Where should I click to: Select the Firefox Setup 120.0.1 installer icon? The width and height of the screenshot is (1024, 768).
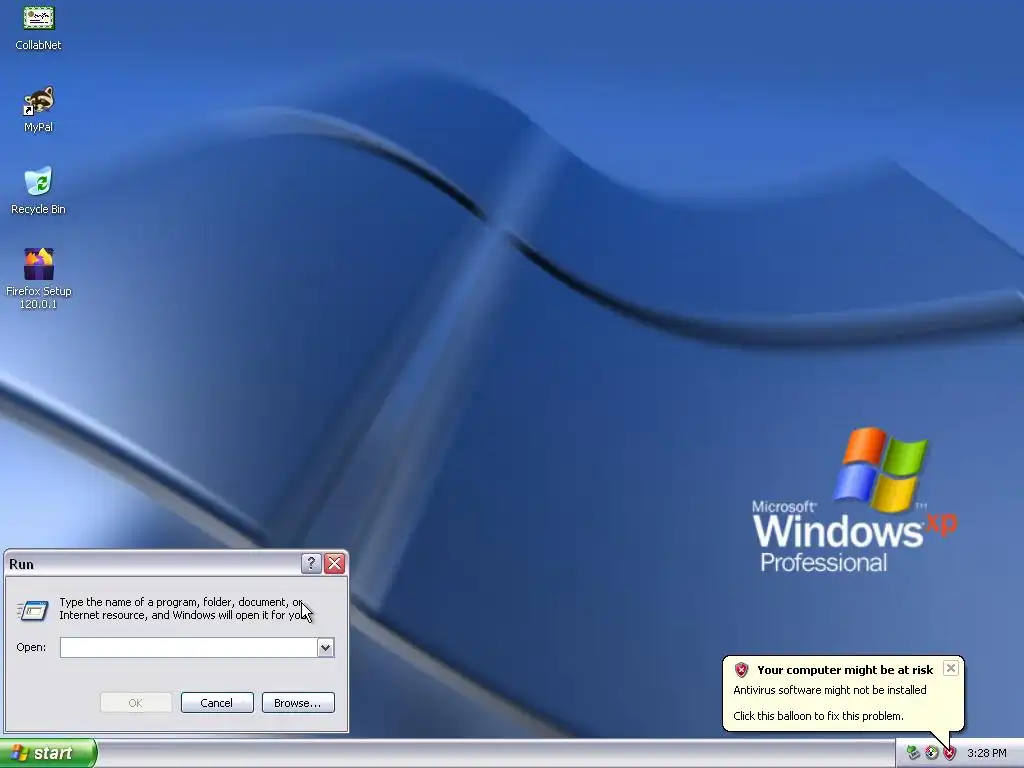coord(38,279)
